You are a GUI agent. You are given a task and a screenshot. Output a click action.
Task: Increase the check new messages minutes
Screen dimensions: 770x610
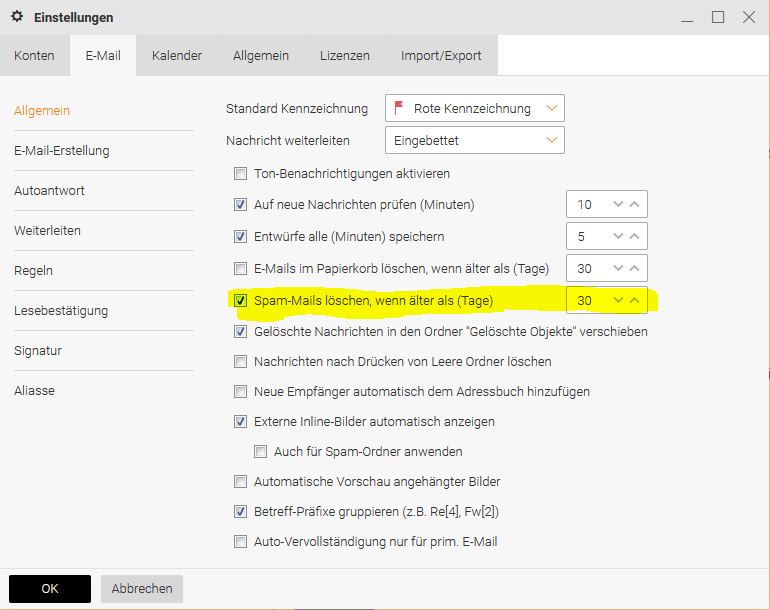634,204
